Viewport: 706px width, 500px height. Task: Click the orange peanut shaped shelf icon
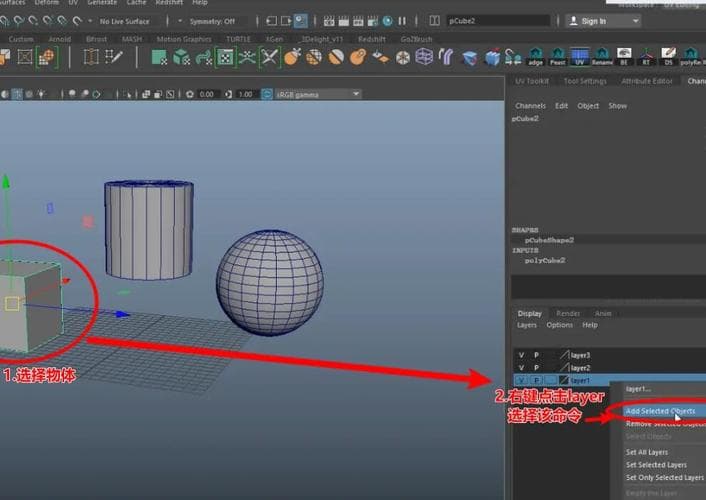point(358,57)
